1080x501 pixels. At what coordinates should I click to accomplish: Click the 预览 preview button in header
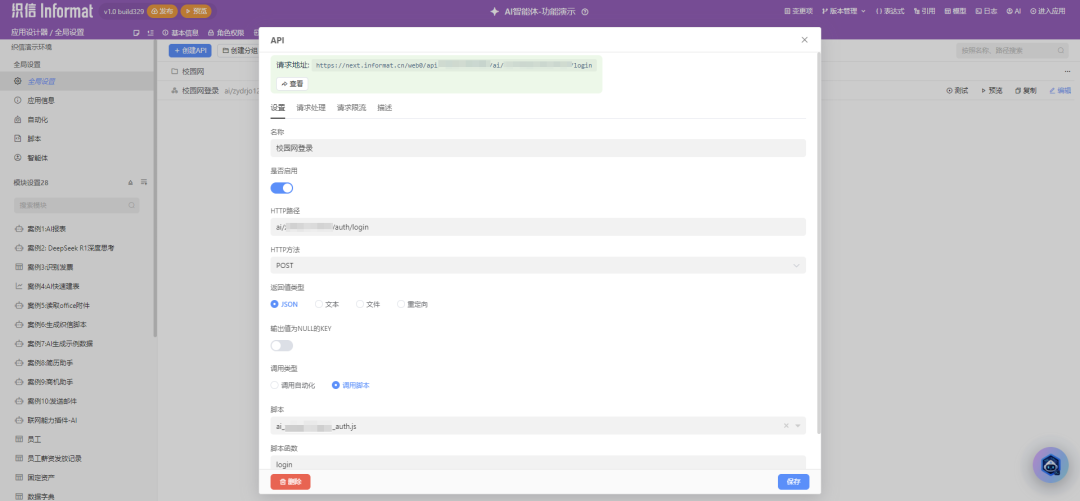pyautogui.click(x=196, y=12)
